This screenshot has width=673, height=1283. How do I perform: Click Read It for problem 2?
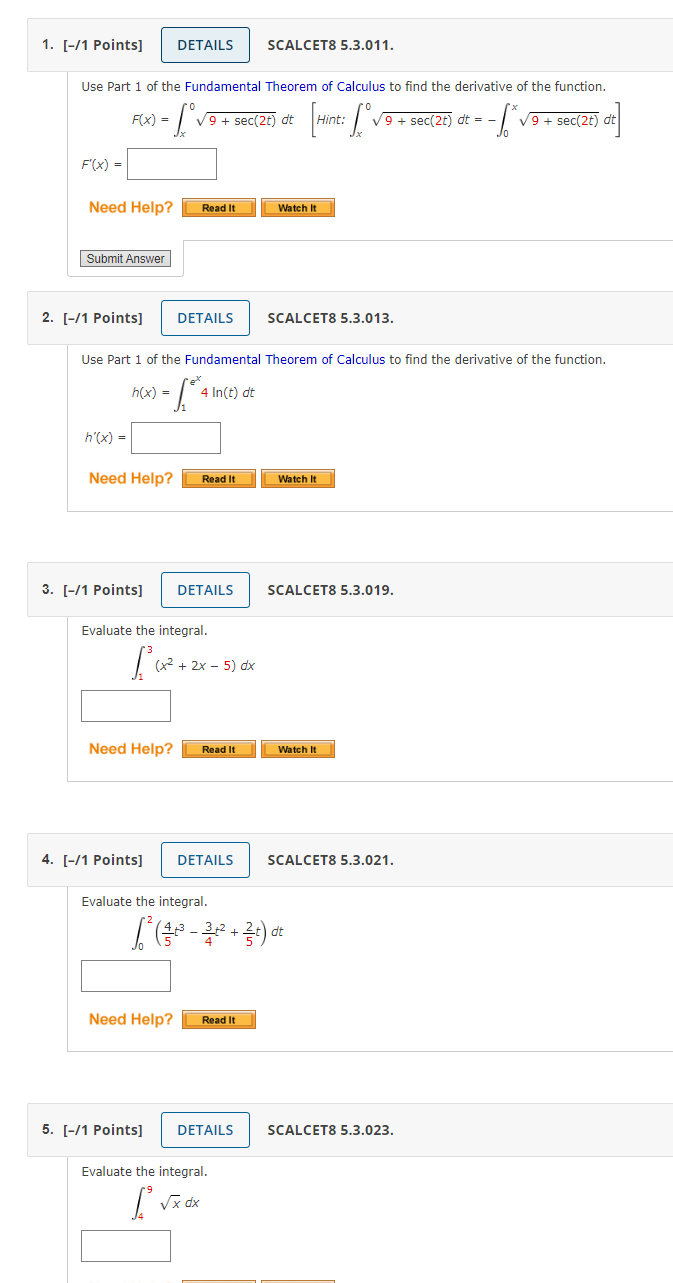(218, 478)
